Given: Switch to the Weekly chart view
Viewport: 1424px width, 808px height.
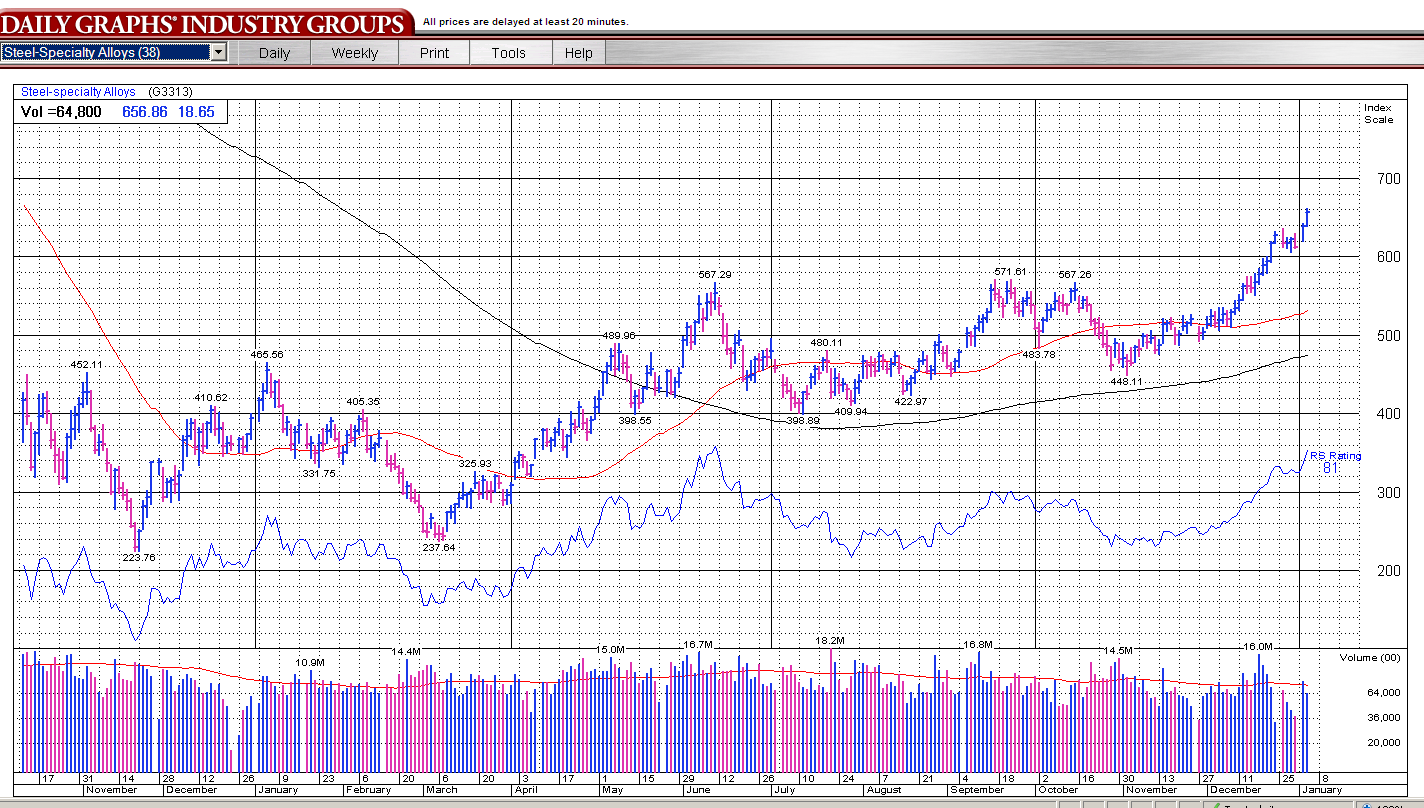Looking at the screenshot, I should coord(355,53).
